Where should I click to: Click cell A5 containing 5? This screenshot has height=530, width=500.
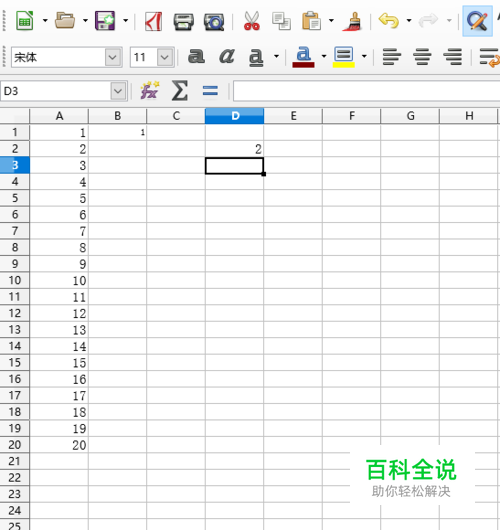click(x=59, y=198)
